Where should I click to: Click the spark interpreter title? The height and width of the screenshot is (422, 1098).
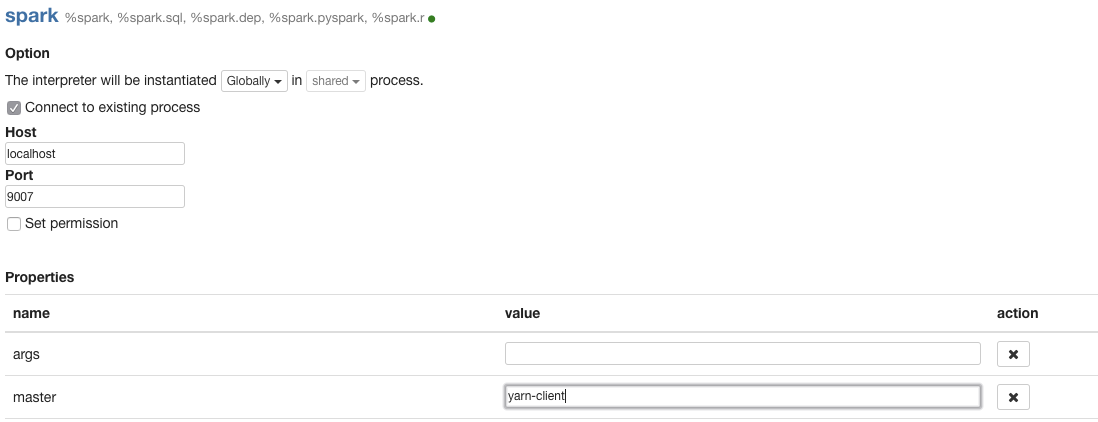tap(32, 16)
